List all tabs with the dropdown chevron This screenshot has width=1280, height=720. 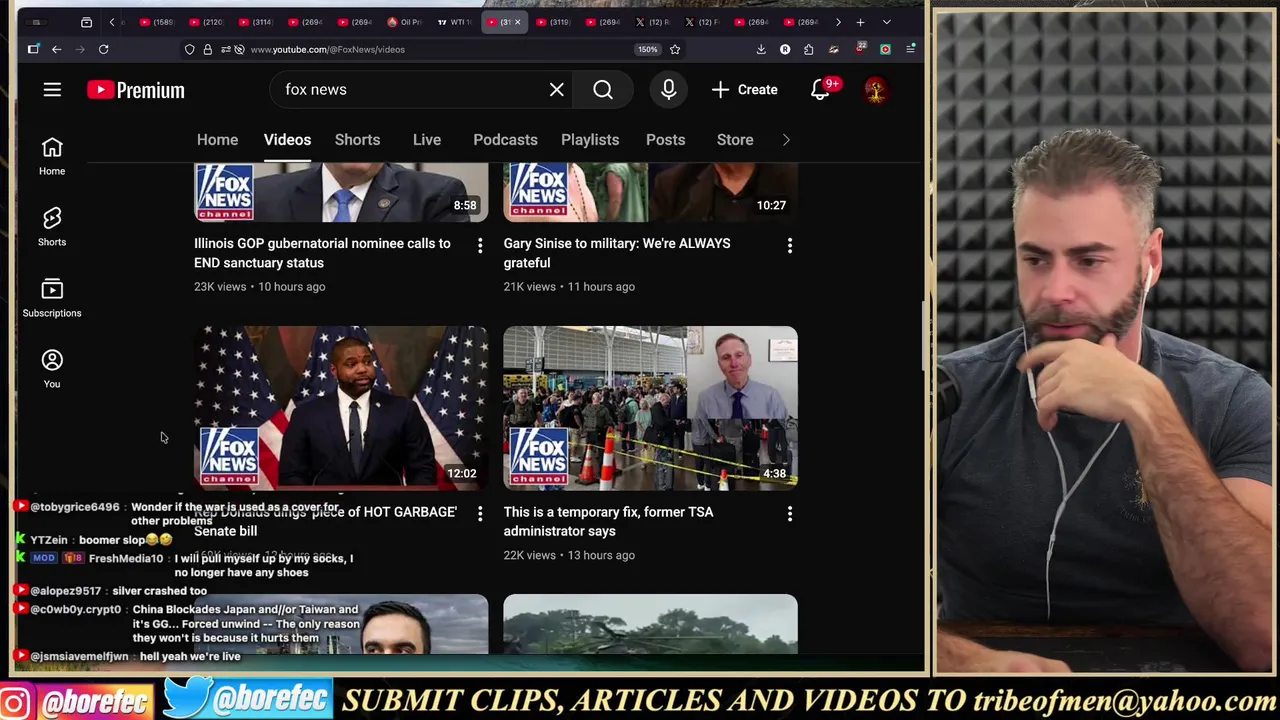click(x=886, y=22)
